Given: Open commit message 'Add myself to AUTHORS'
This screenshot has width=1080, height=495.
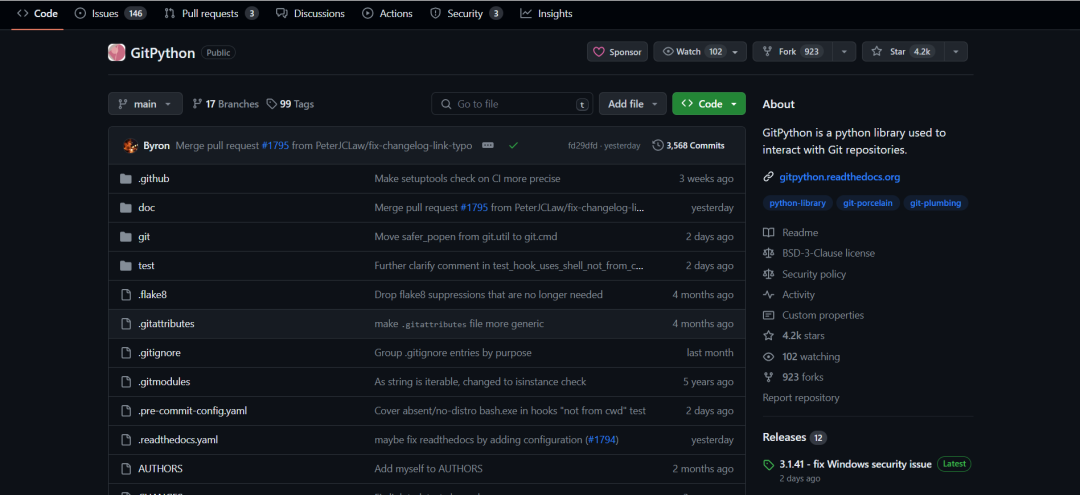Looking at the screenshot, I should tap(428, 469).
